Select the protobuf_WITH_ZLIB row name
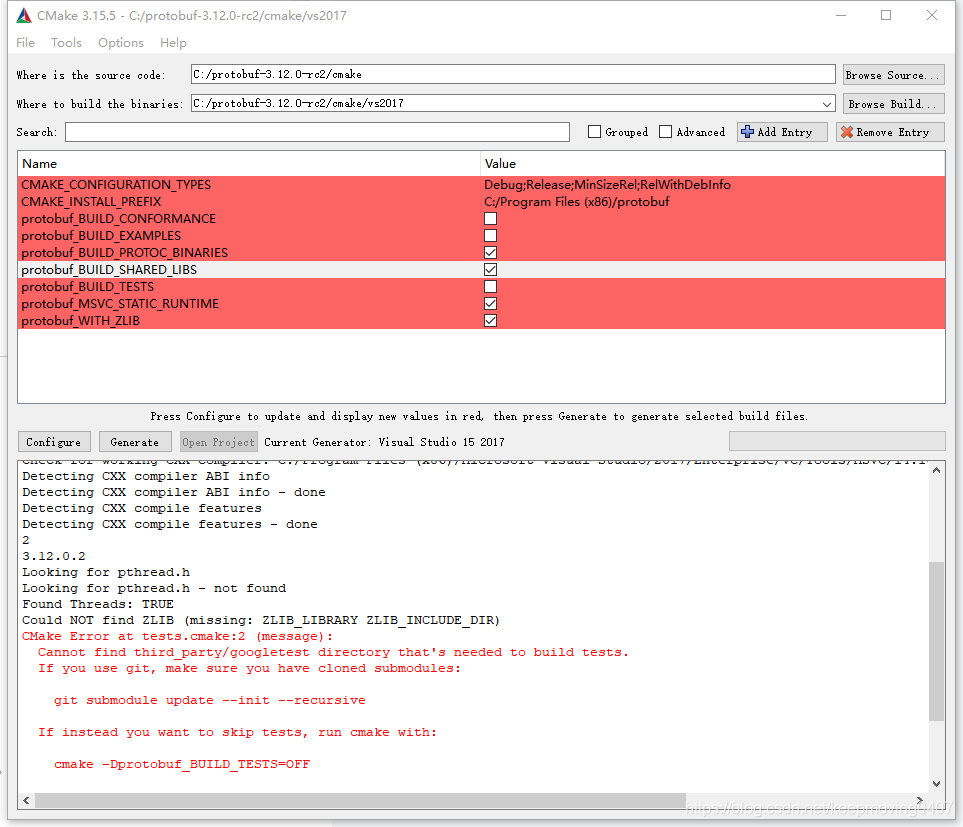The width and height of the screenshot is (963, 827). tap(80, 320)
